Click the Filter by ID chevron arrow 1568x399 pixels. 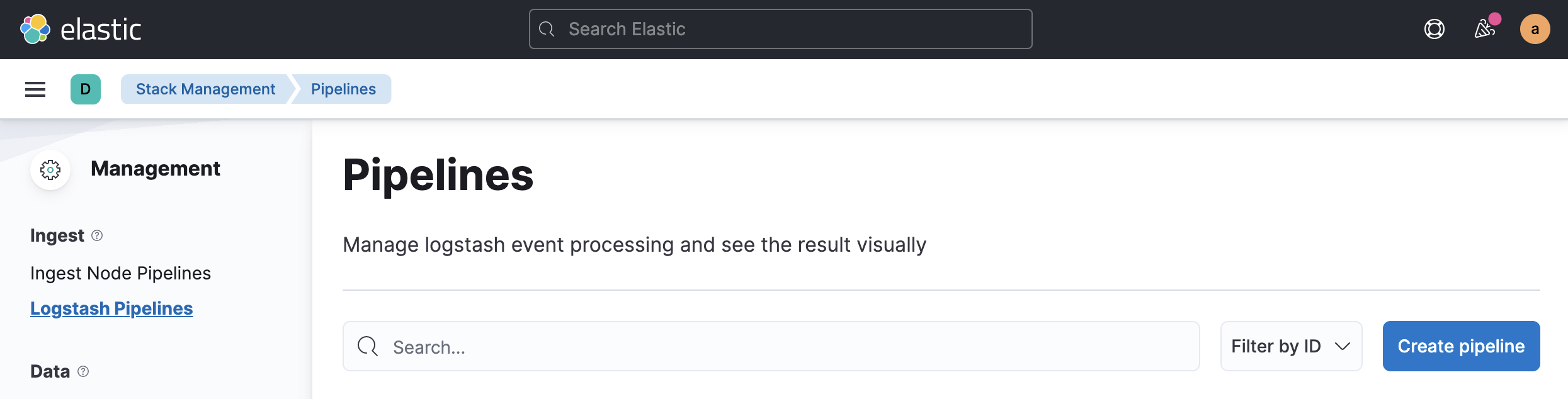pyautogui.click(x=1342, y=347)
